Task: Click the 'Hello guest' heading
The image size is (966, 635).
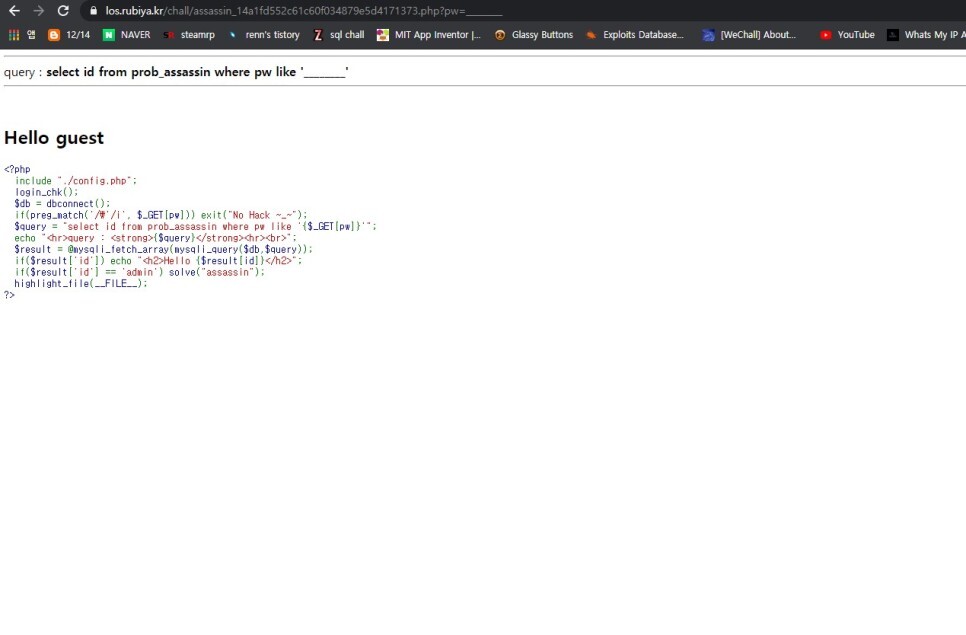Action: coord(54,138)
